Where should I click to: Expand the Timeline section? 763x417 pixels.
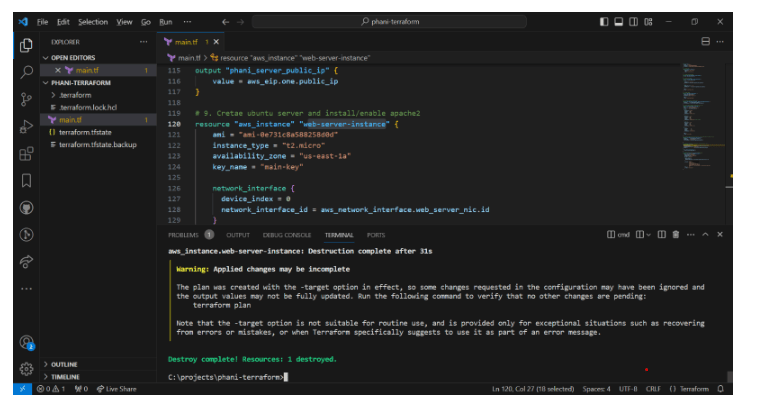point(64,377)
